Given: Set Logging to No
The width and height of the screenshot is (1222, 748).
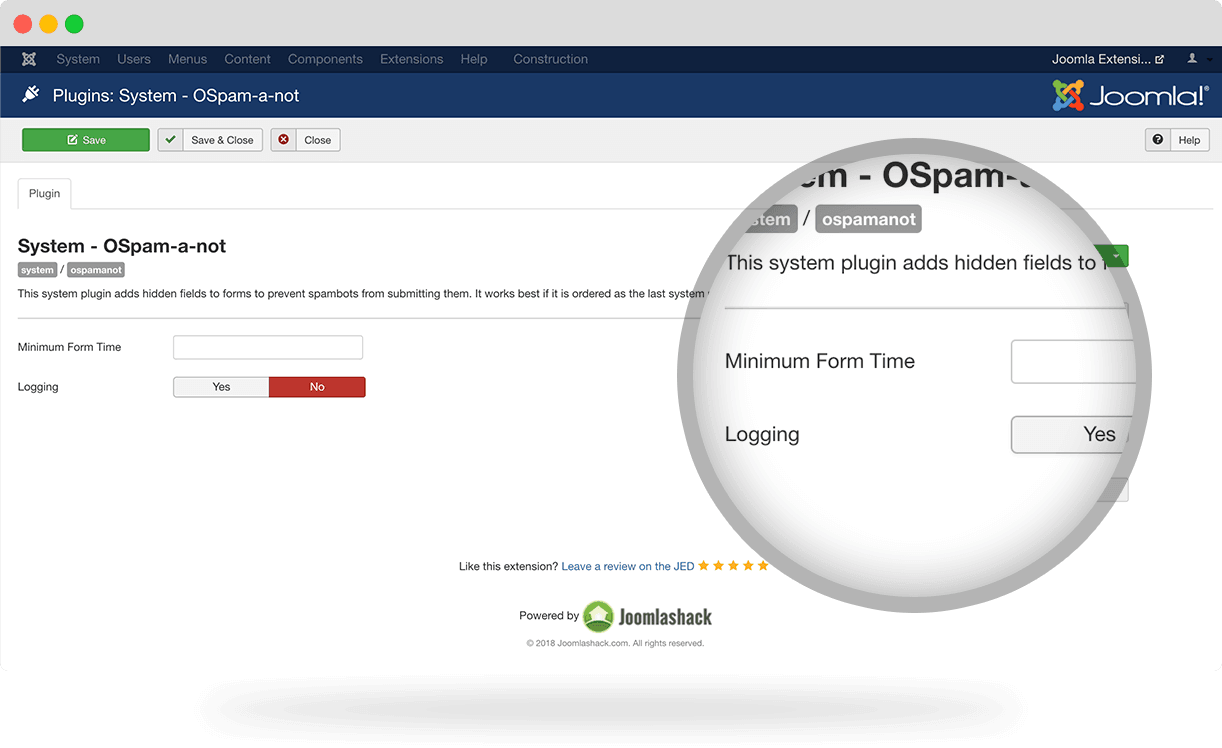Looking at the screenshot, I should click(317, 387).
